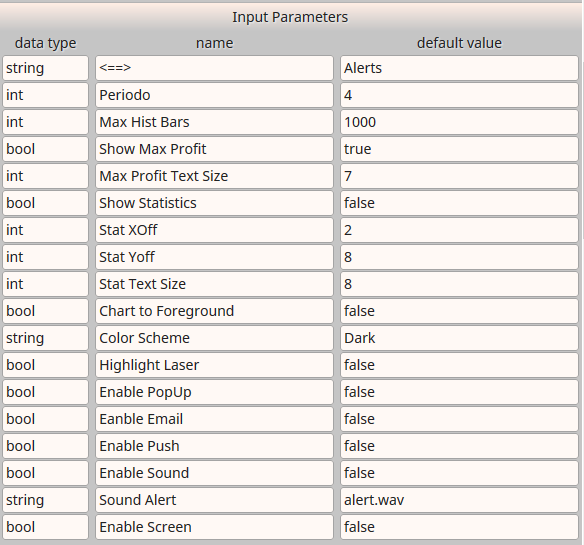Image resolution: width=584 pixels, height=545 pixels.
Task: Click the Stat Yoff default value
Action: (x=459, y=257)
